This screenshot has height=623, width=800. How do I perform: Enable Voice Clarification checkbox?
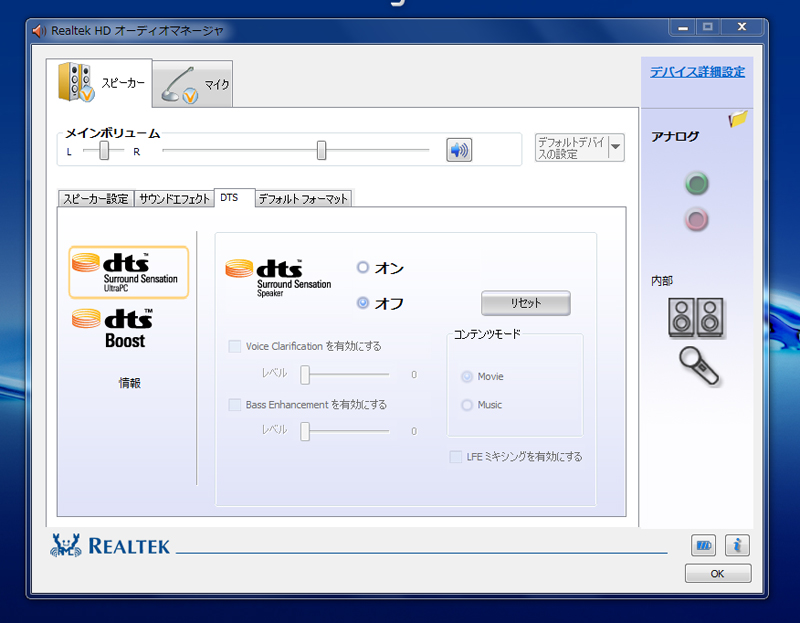click(235, 346)
